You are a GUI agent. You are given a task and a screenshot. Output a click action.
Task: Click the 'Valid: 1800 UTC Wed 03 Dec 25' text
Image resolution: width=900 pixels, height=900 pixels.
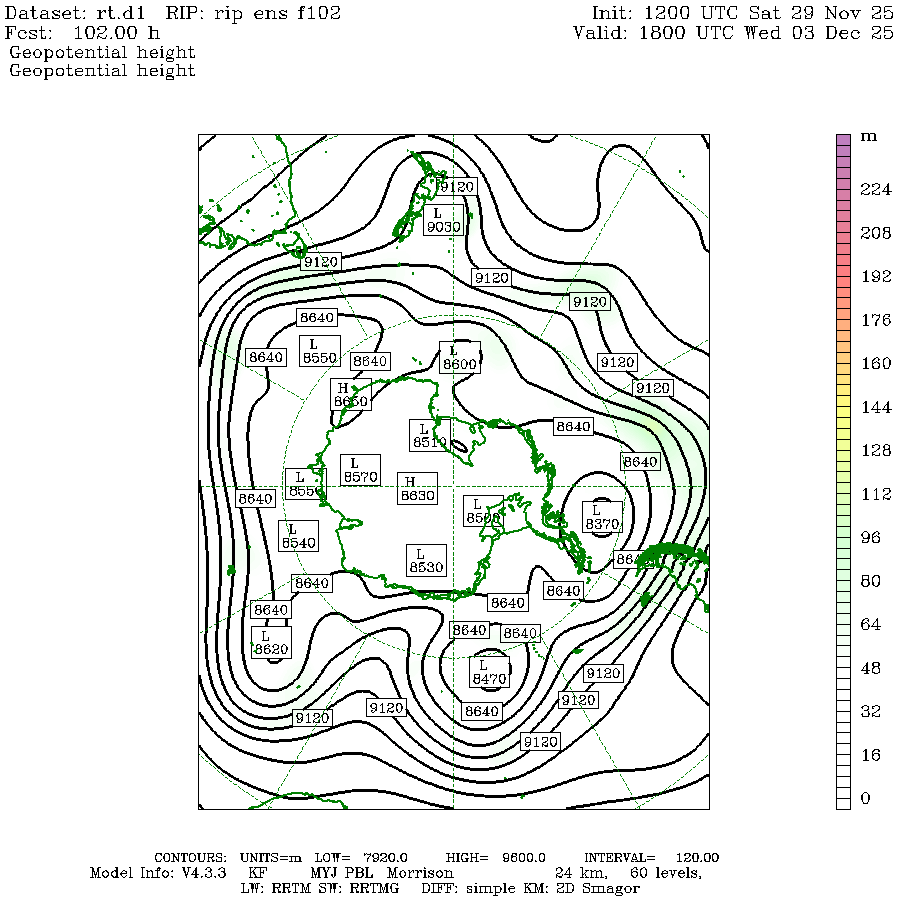[733, 33]
